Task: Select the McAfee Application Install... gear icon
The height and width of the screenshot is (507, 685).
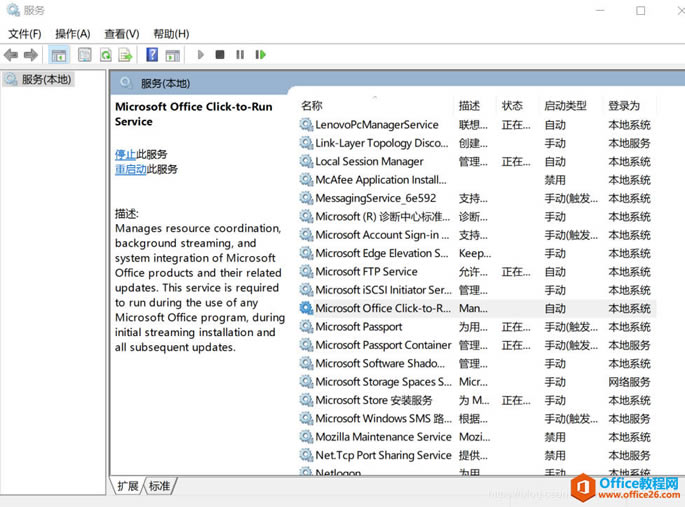Action: [306, 180]
